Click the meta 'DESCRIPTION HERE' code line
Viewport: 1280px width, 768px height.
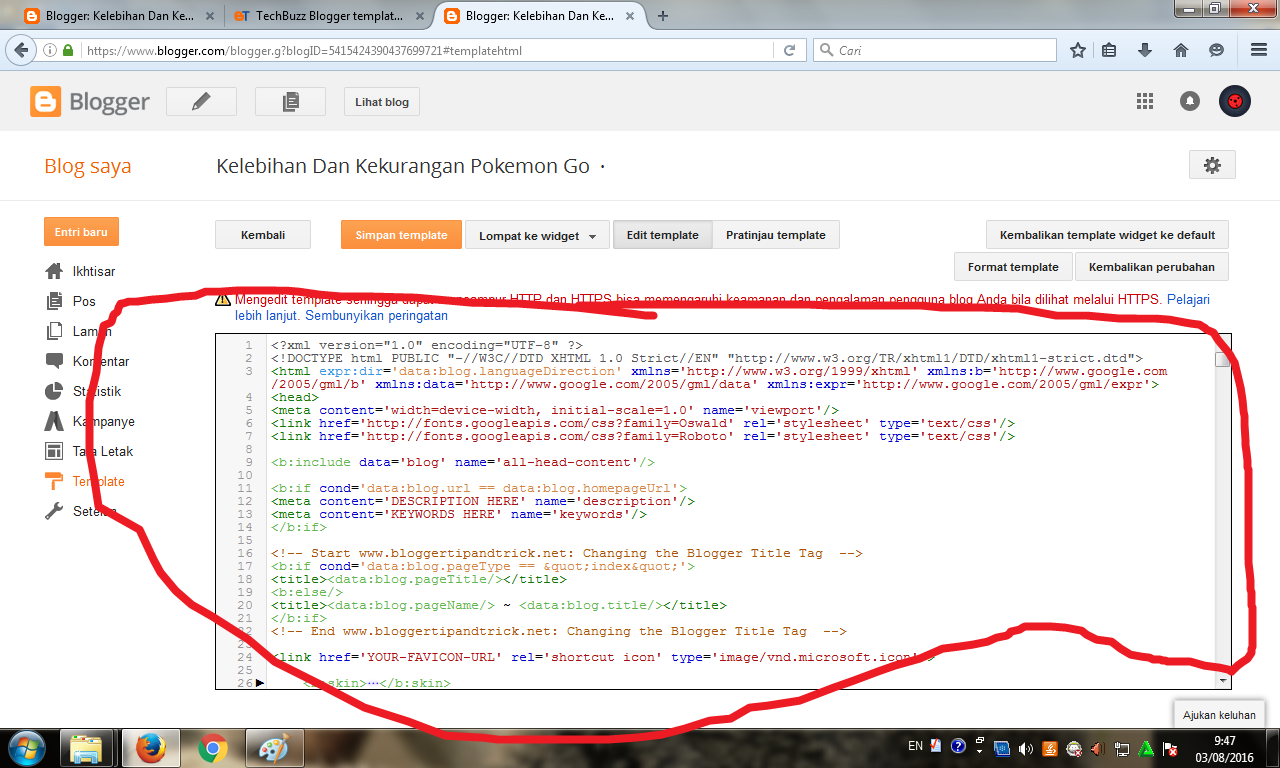483,501
